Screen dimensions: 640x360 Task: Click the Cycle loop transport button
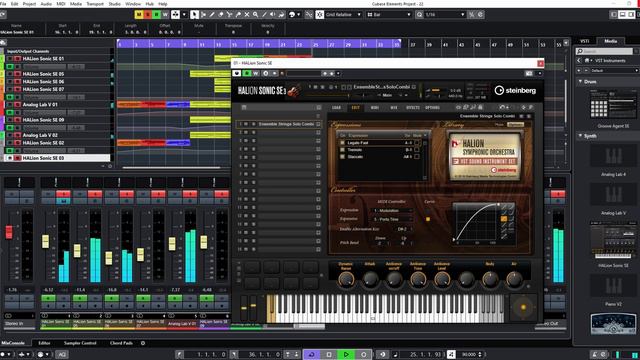311,354
